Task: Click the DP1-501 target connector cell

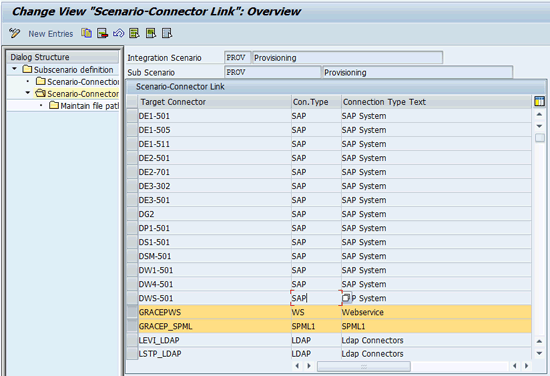Action: point(214,228)
